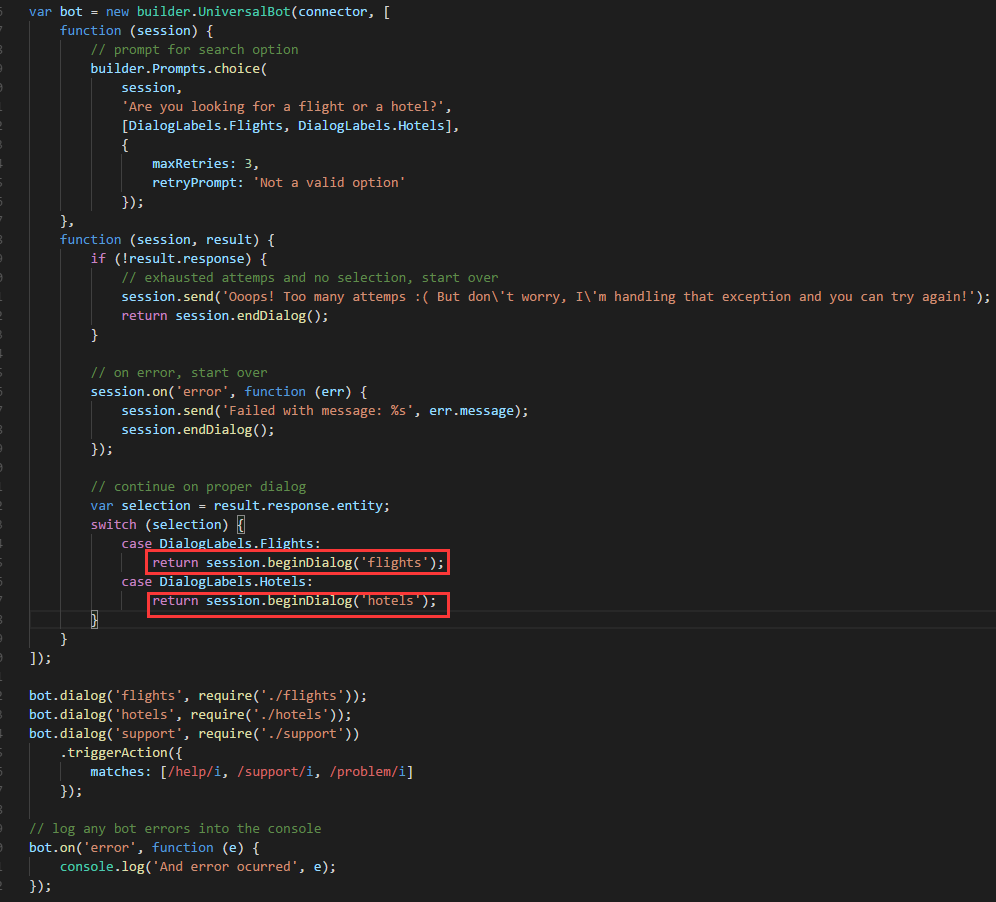Click the 'maxRetries: 3' property

202,164
